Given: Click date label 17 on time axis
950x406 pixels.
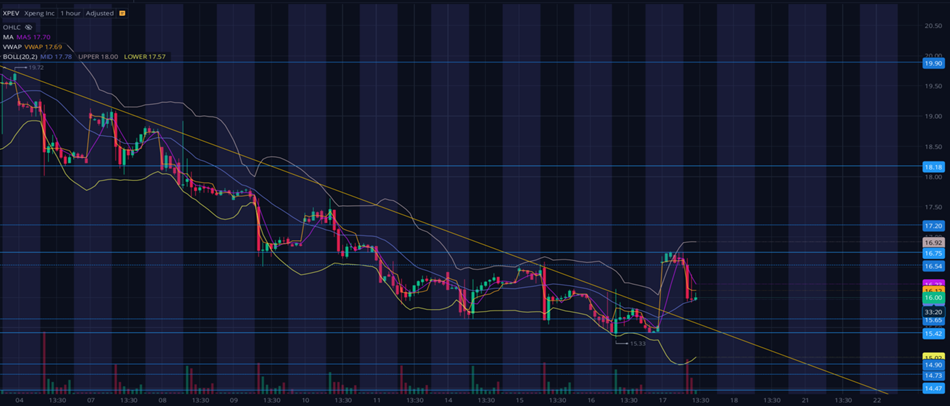Looking at the screenshot, I should click(x=662, y=400).
